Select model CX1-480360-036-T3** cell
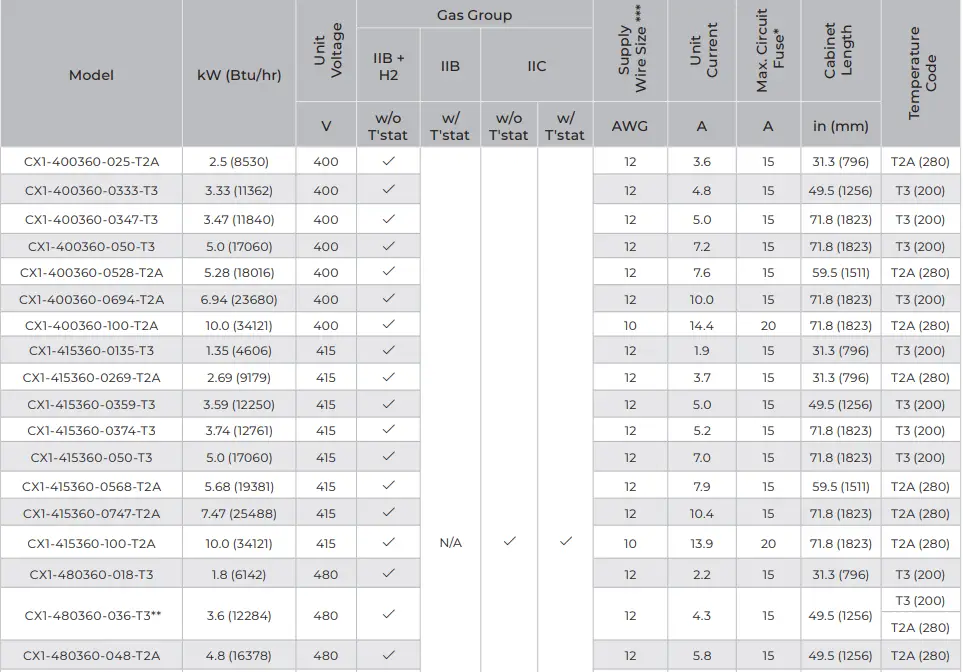Viewport: 963px width, 672px height. [91, 615]
